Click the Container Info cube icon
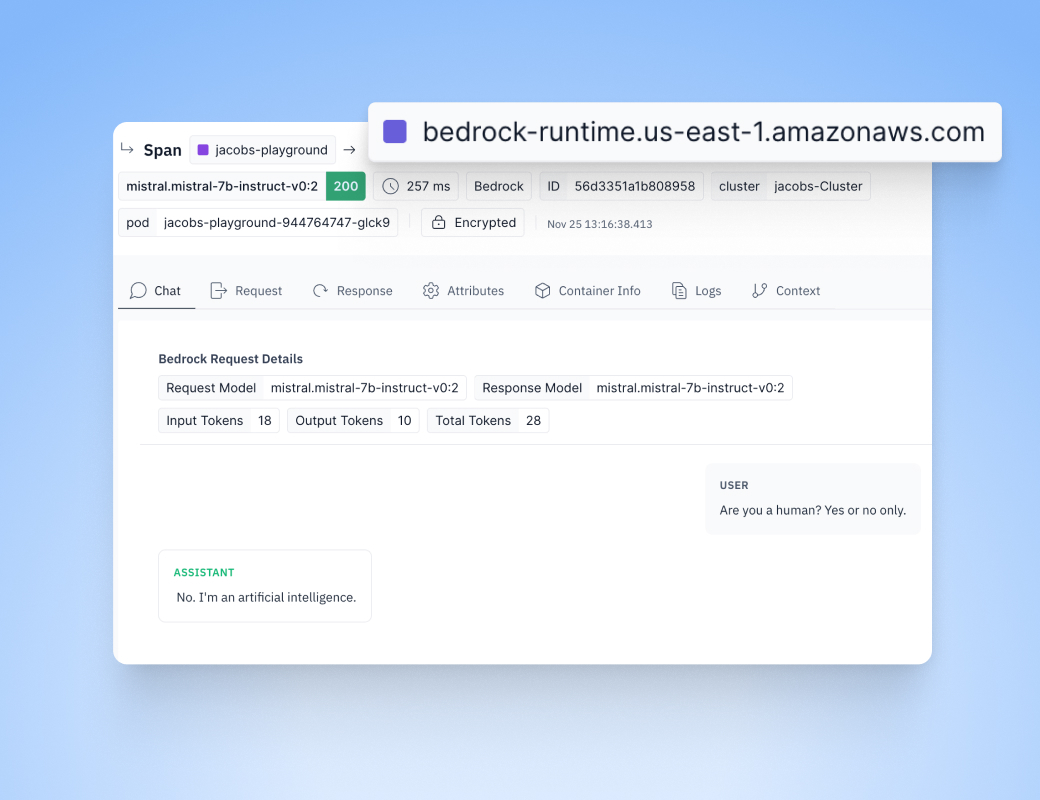 point(542,291)
